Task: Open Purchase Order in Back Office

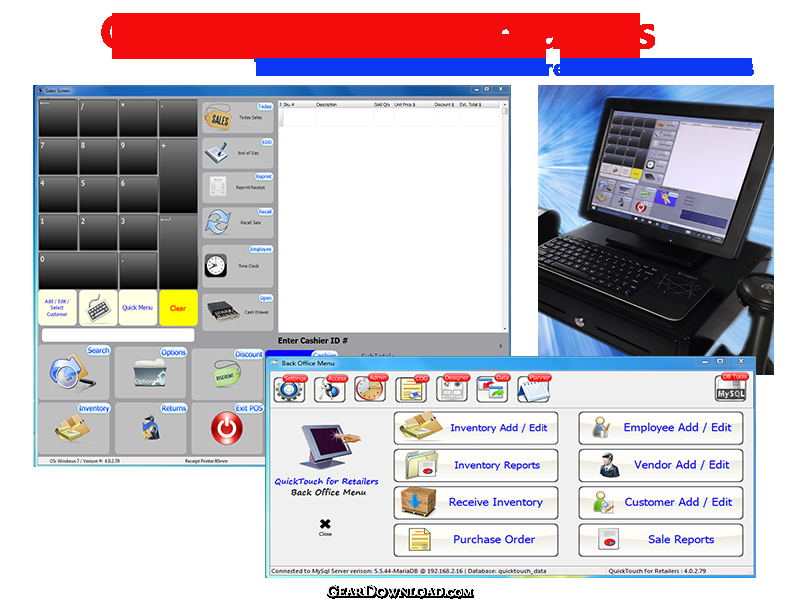Action: tap(476, 539)
